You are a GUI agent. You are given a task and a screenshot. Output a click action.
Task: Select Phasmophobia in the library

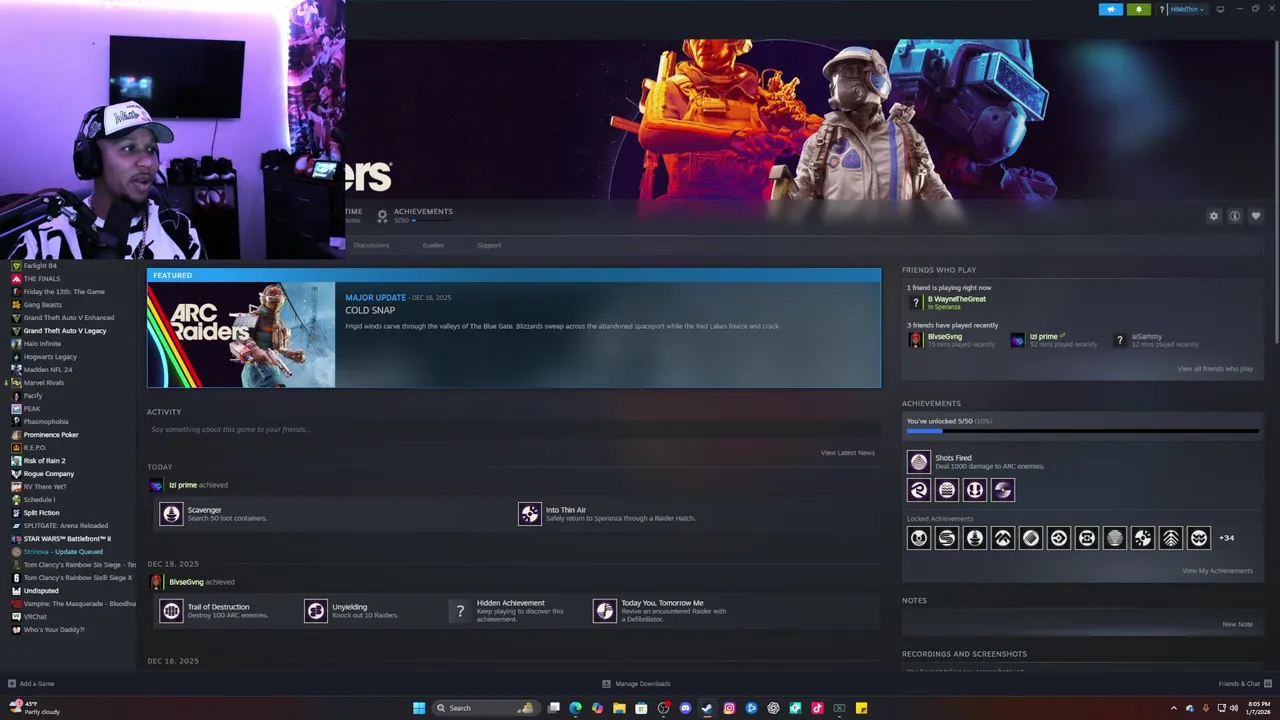[46, 422]
